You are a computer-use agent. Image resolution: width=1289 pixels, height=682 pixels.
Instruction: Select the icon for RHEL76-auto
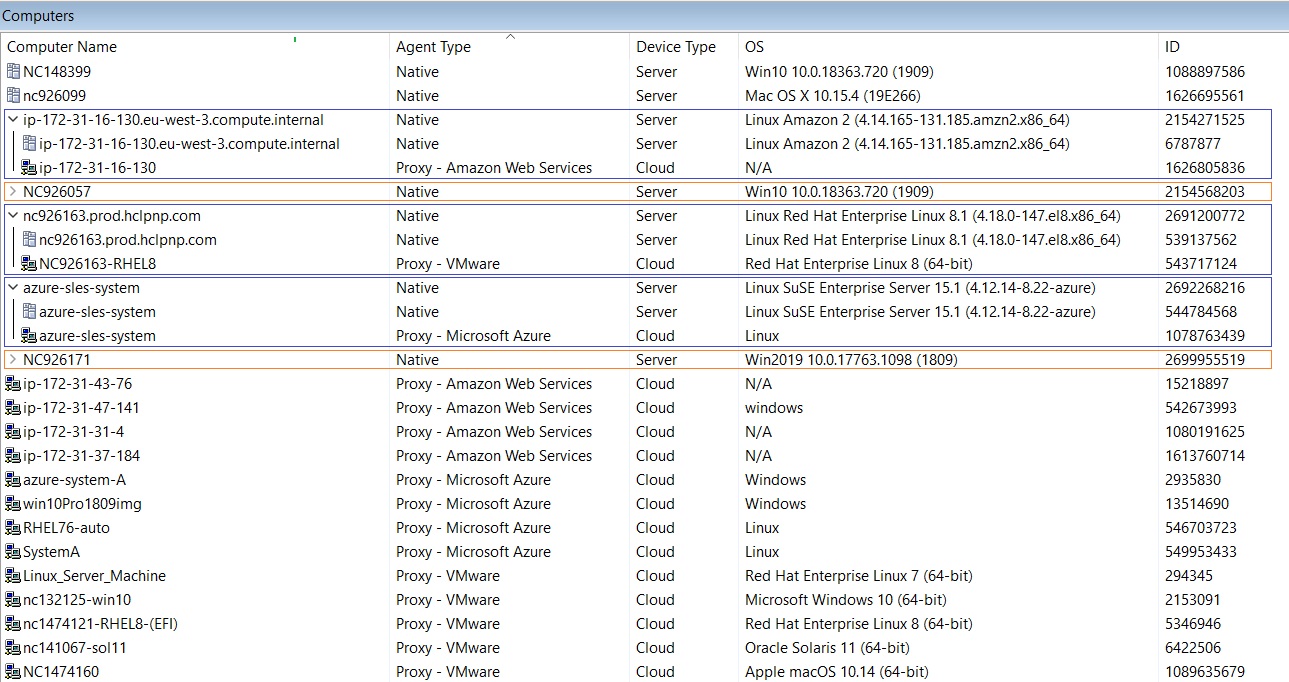coord(13,528)
